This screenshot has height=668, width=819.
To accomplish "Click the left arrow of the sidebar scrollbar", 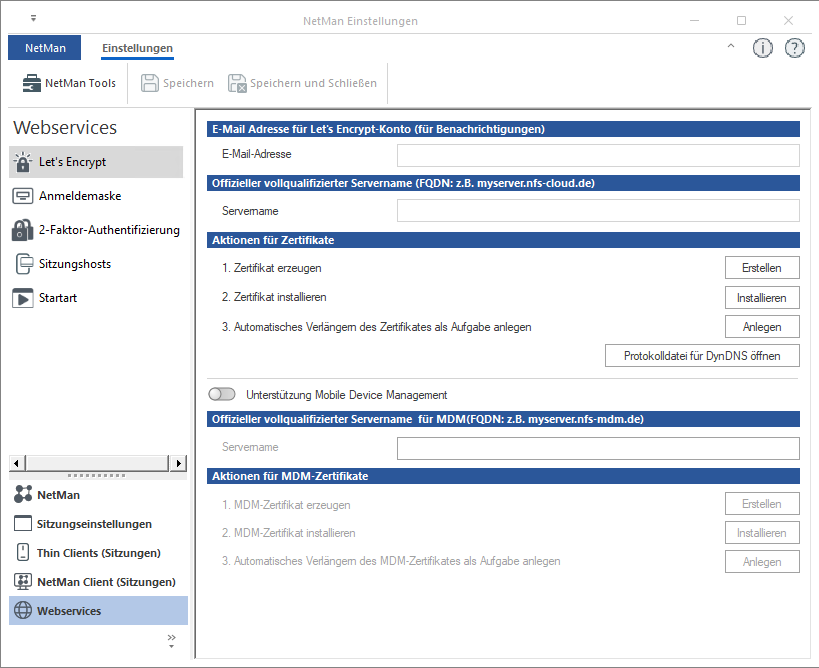I will pos(14,463).
